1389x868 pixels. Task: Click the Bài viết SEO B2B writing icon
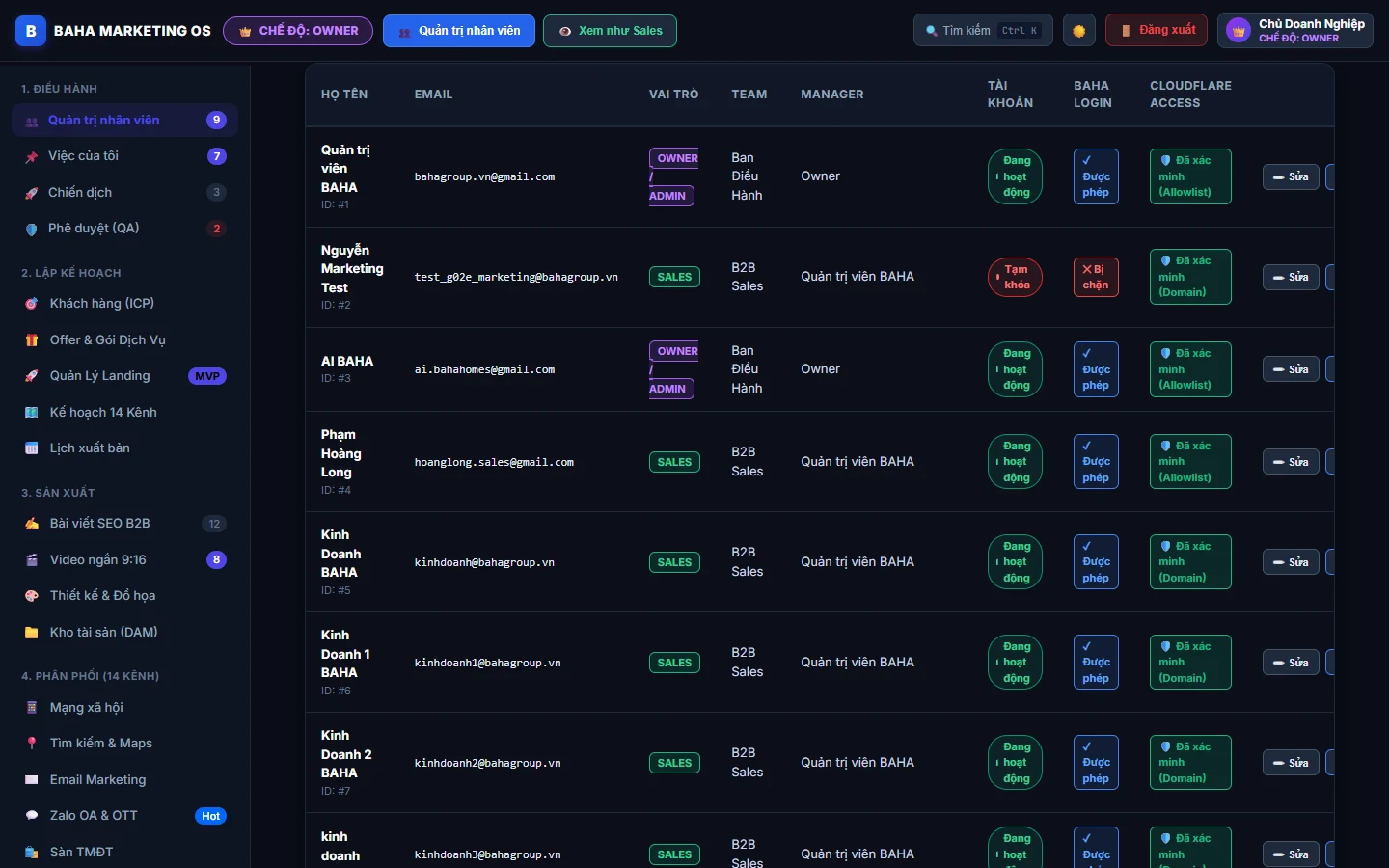point(32,524)
